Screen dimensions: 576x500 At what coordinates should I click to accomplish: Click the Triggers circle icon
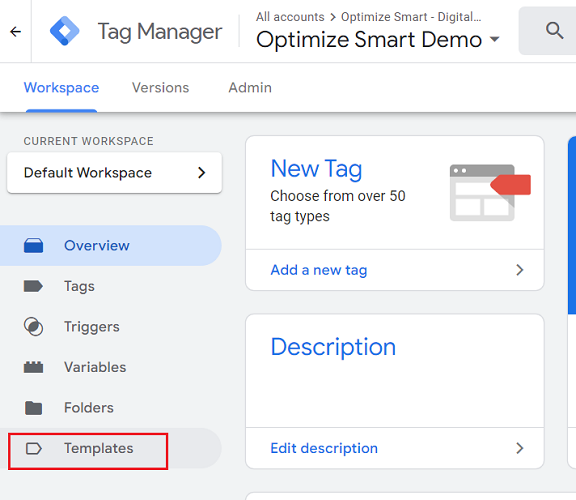[x=33, y=327]
